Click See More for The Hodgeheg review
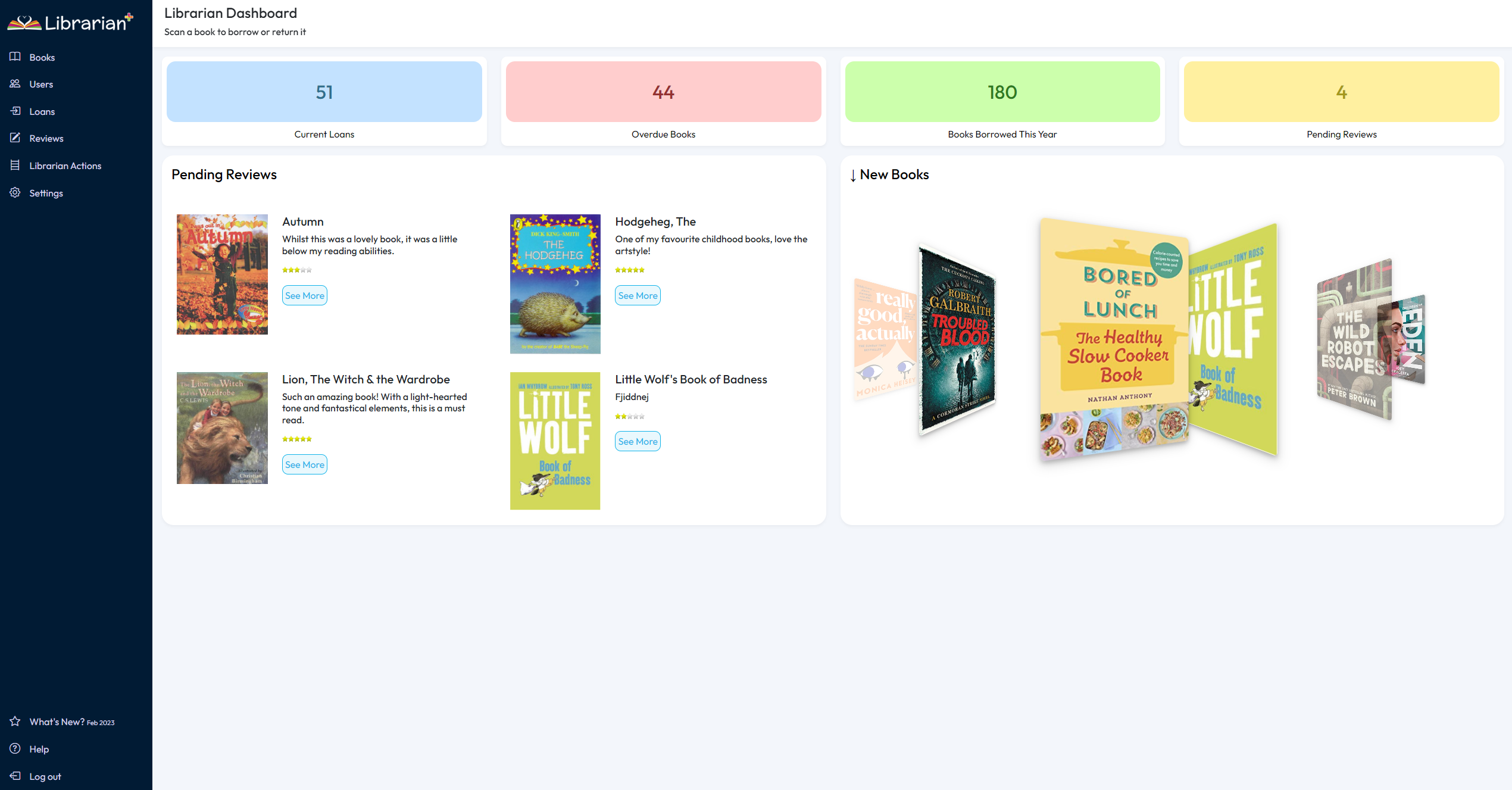The image size is (1512, 790). click(x=637, y=295)
